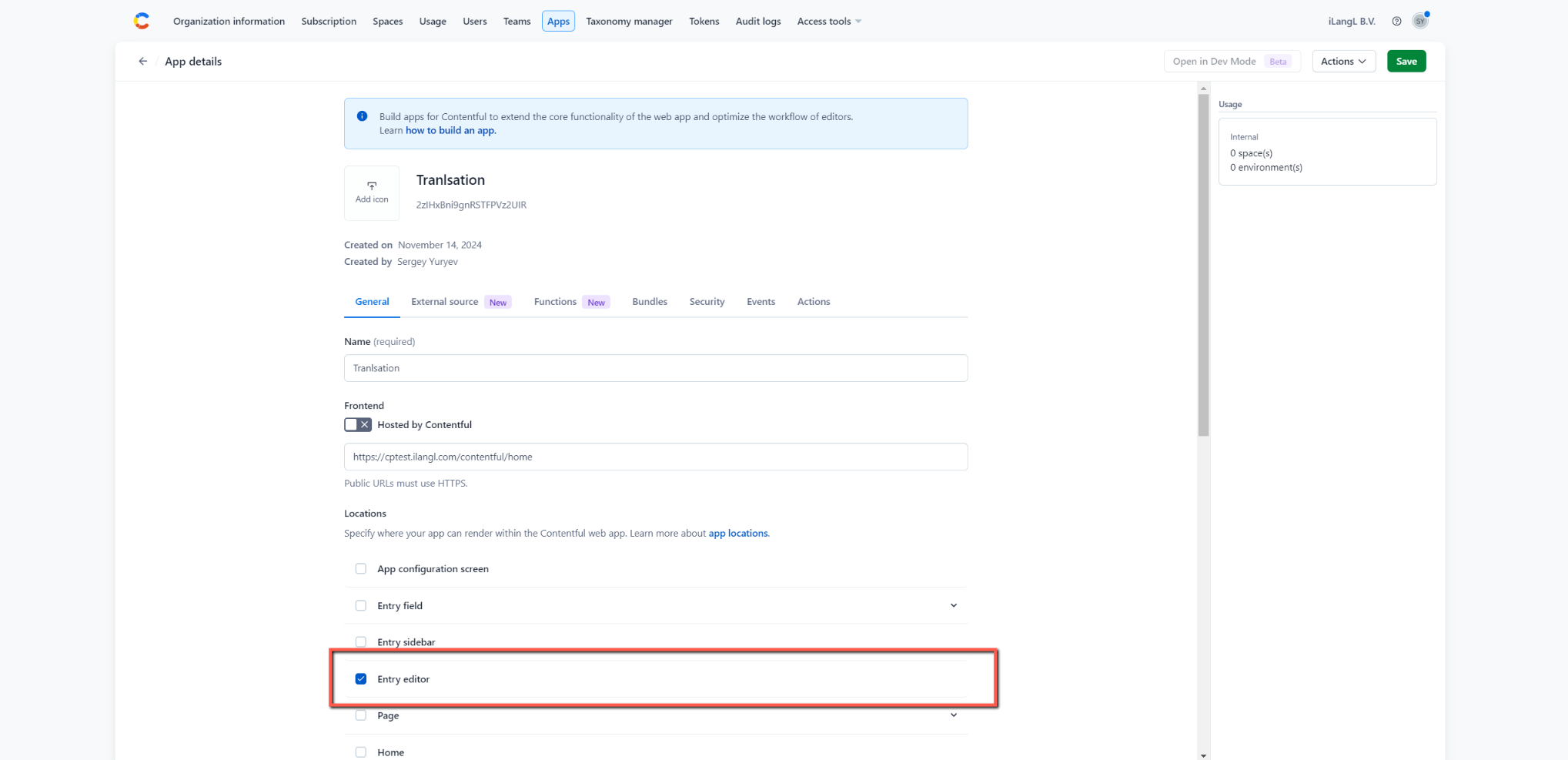The height and width of the screenshot is (760, 1568).
Task: Check the App configuration screen checkbox
Action: coord(361,569)
